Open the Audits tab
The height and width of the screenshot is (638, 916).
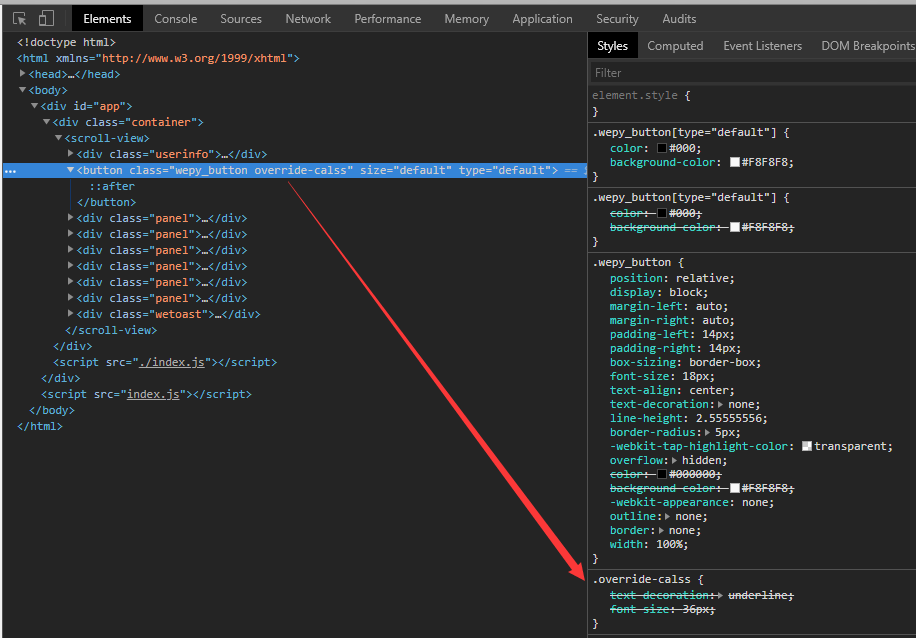click(679, 18)
